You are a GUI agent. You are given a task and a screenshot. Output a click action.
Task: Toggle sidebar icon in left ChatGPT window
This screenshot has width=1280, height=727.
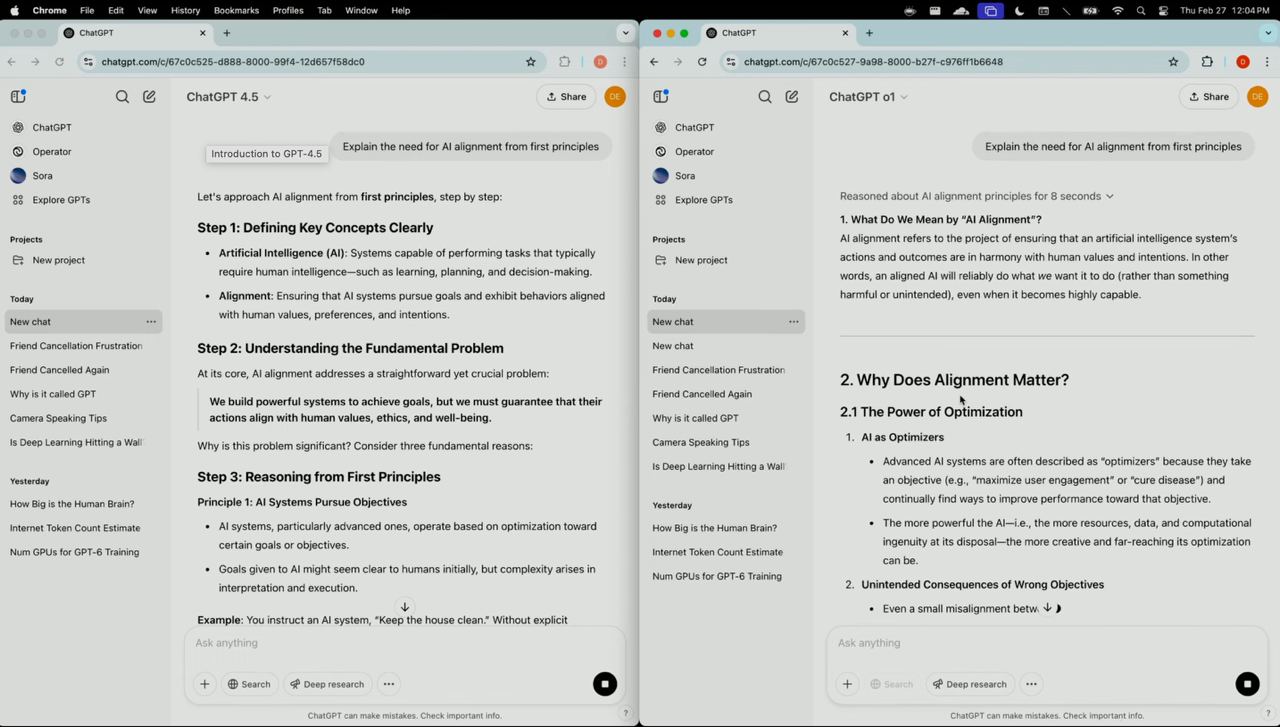coord(18,97)
